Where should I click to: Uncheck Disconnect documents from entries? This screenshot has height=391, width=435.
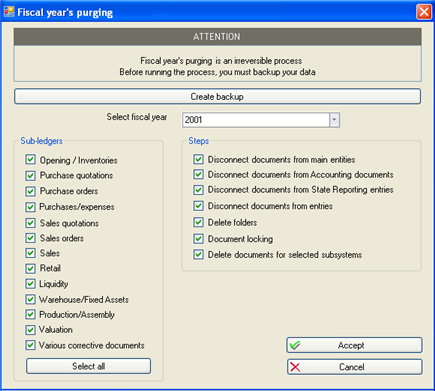pos(199,206)
